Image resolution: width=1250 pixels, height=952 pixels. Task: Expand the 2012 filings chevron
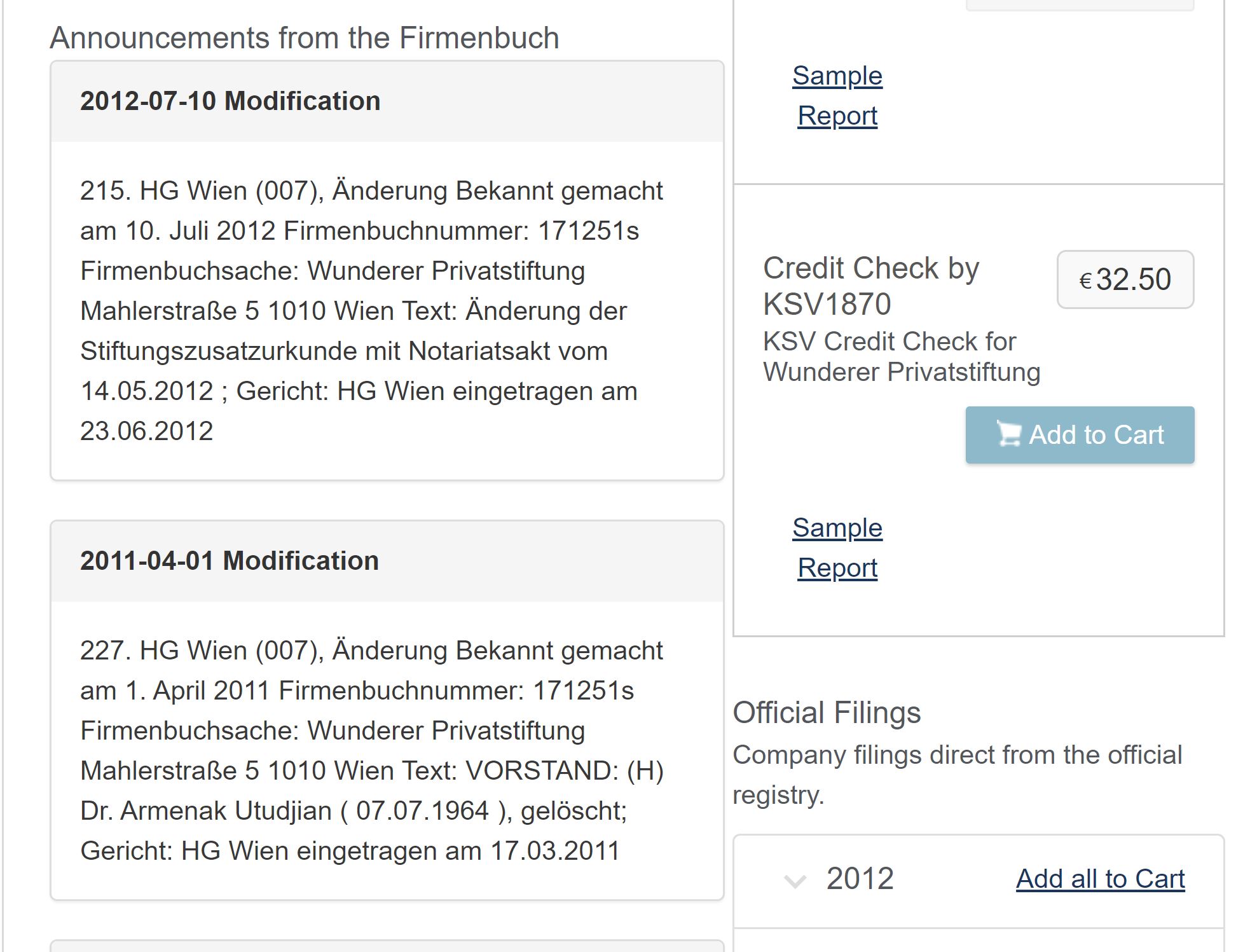(x=795, y=881)
